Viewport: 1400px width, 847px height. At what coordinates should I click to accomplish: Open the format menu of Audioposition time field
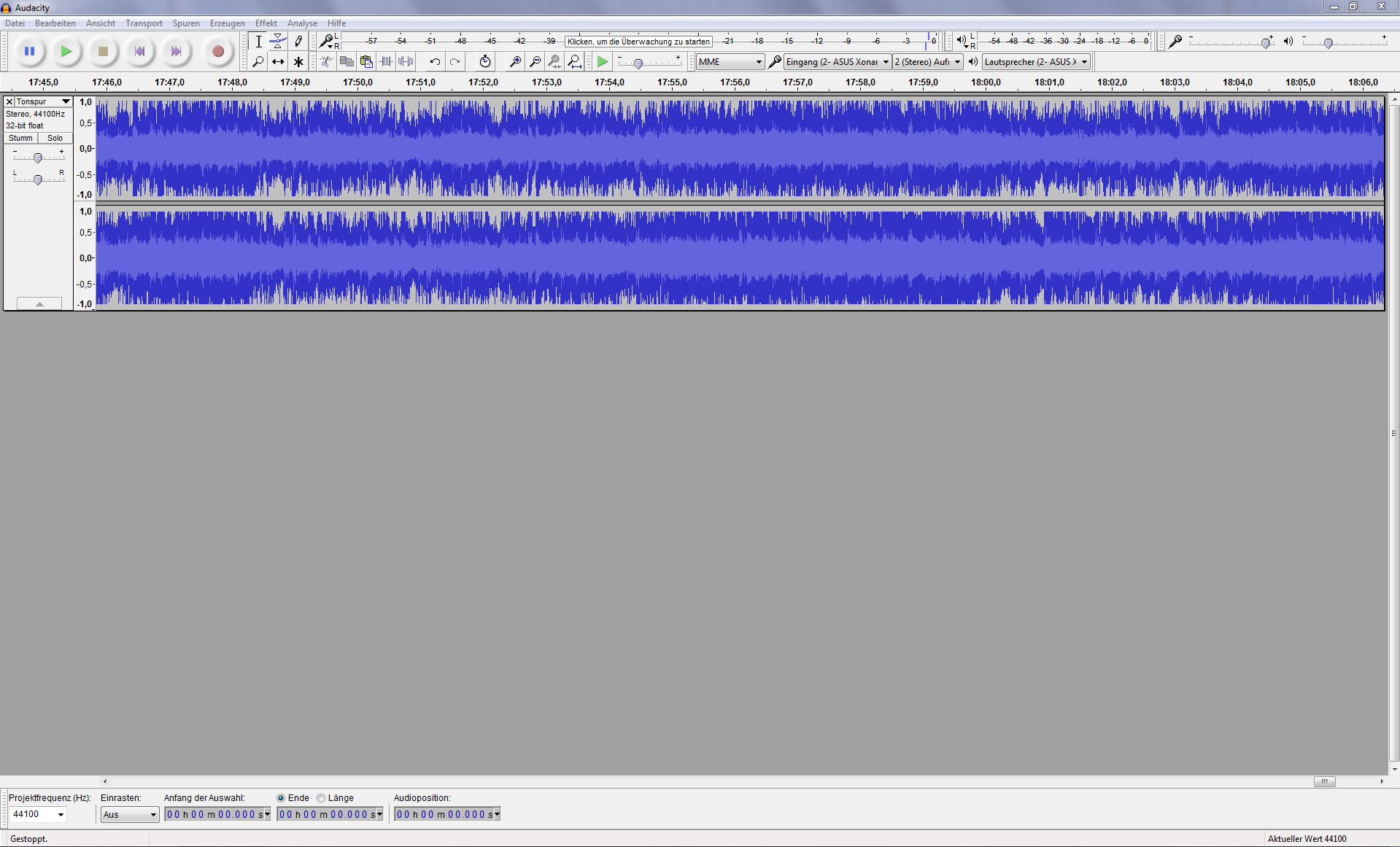pos(498,814)
